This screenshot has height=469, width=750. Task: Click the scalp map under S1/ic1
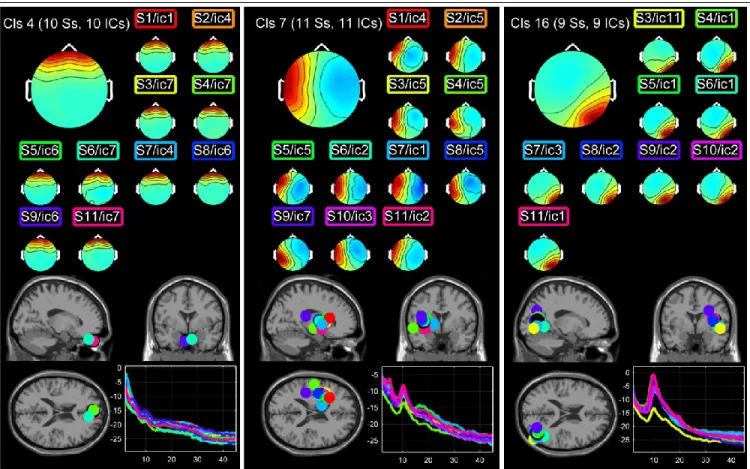(x=155, y=55)
